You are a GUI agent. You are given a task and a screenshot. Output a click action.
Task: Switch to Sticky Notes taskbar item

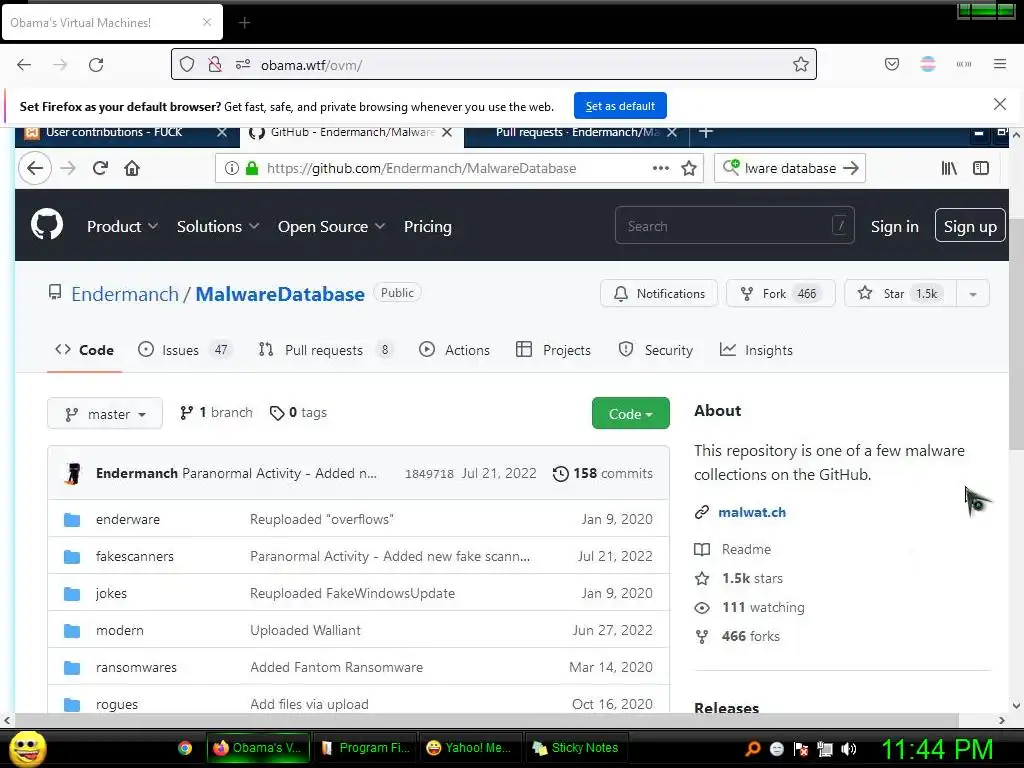point(575,748)
